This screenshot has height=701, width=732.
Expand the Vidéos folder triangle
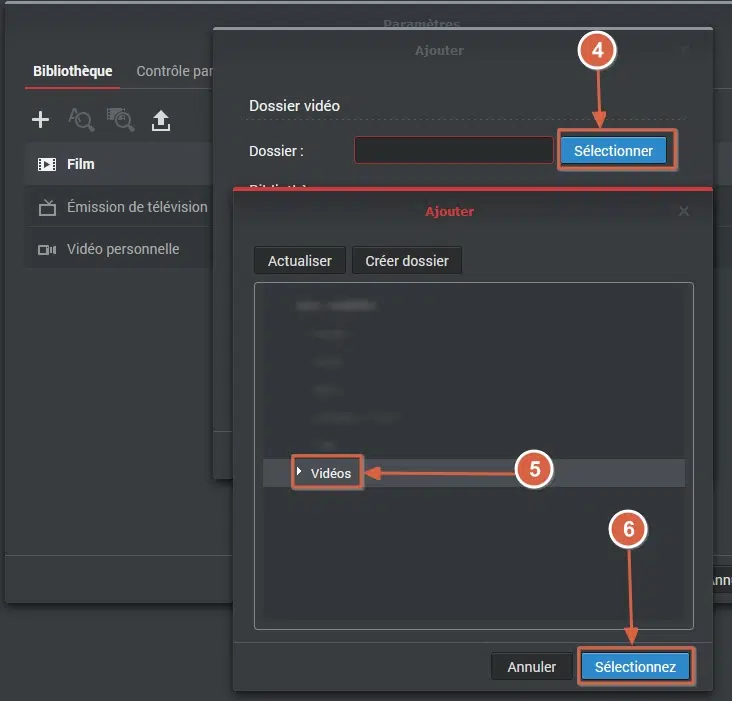coord(300,472)
